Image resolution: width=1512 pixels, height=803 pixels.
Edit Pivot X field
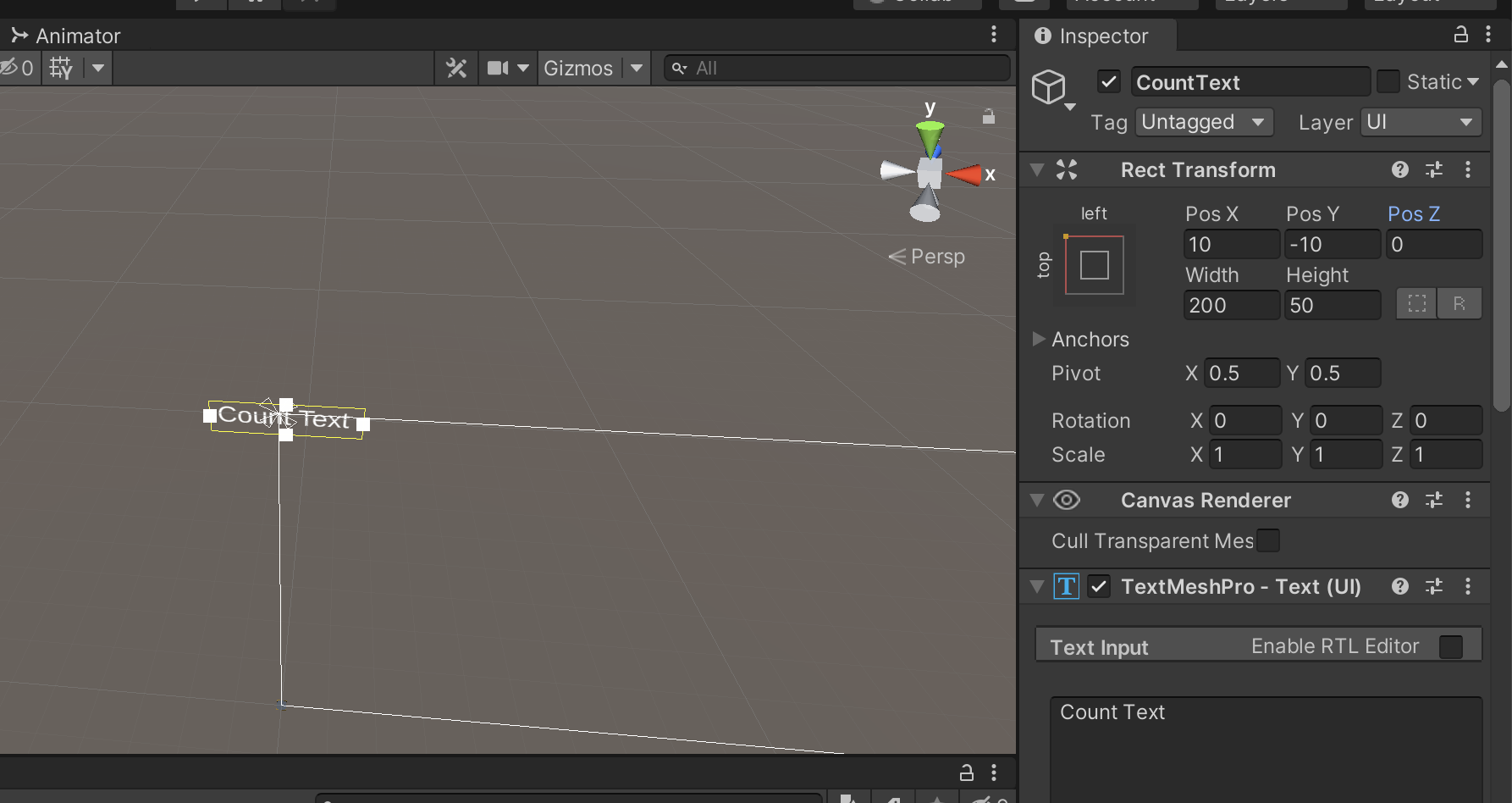[1242, 373]
